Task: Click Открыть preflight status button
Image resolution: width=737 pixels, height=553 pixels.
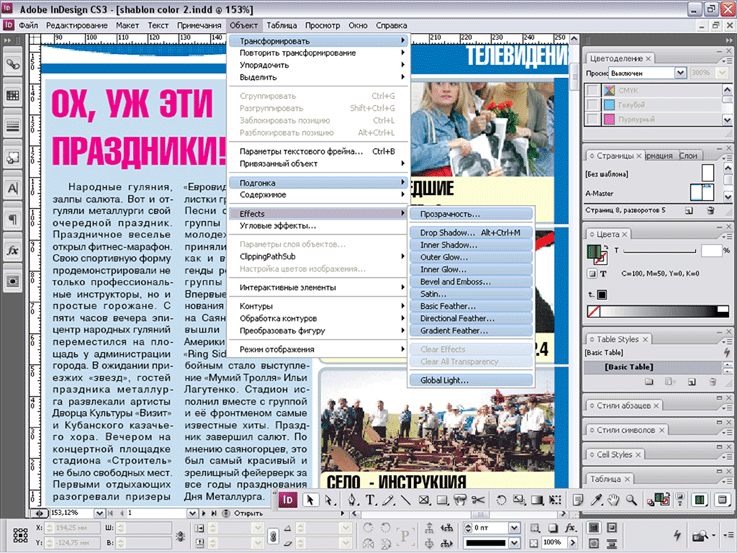Action: point(248,513)
